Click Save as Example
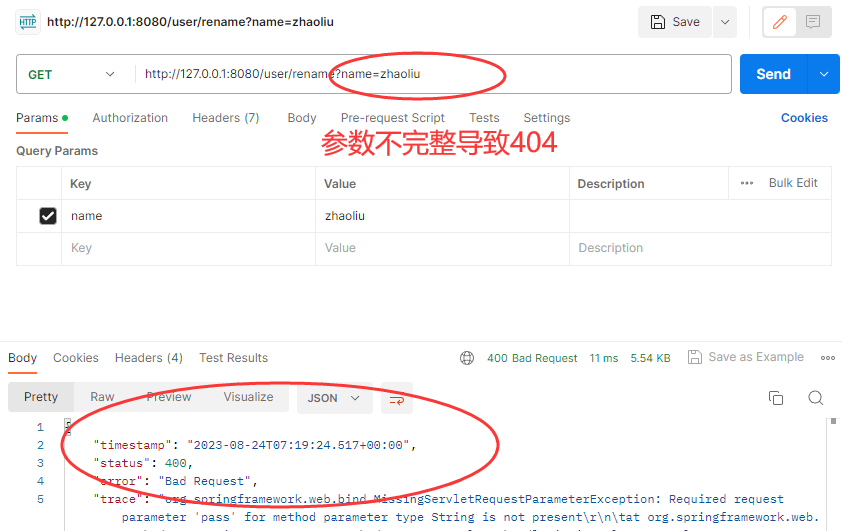 [746, 357]
